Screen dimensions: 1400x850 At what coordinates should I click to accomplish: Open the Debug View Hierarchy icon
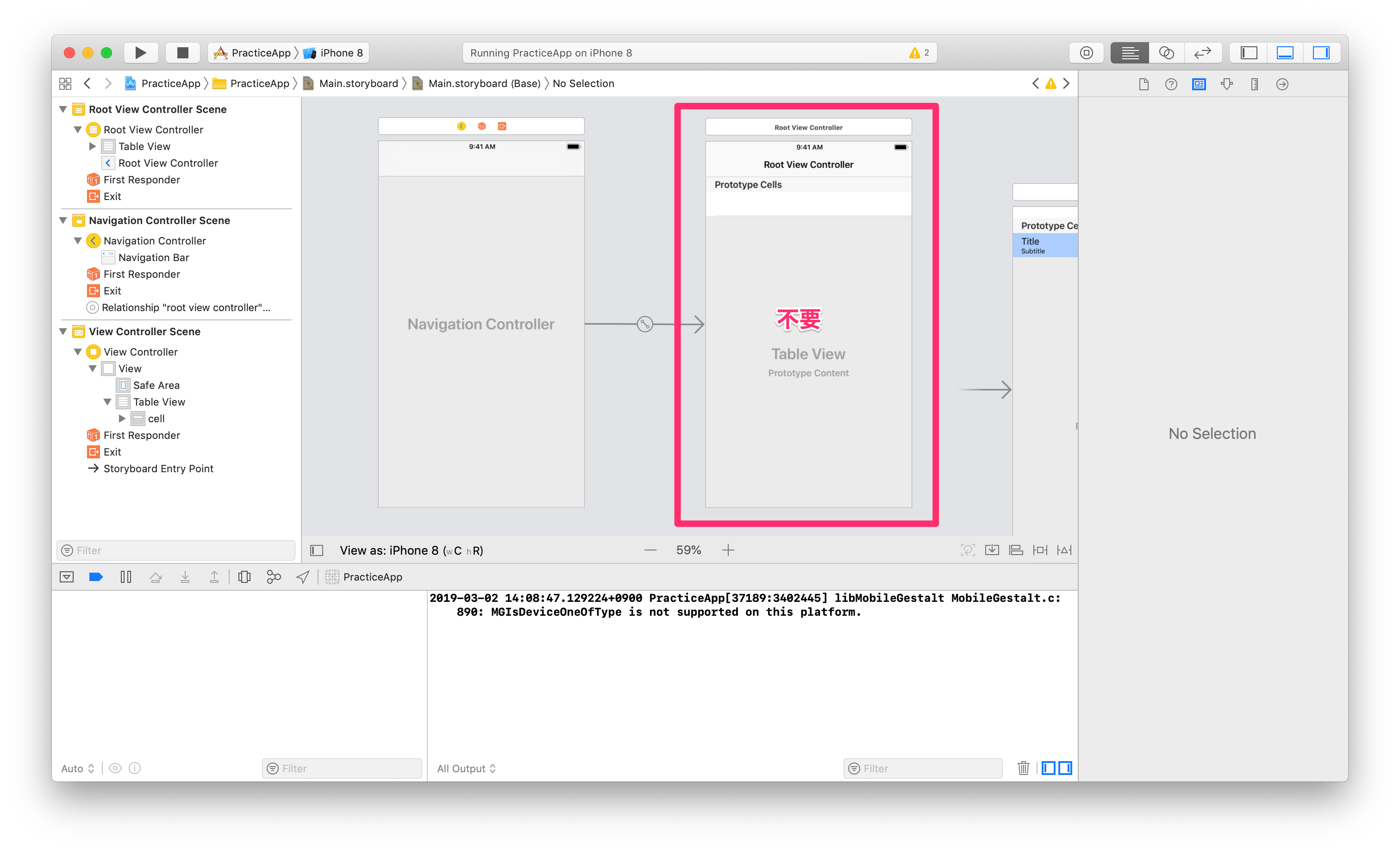[244, 577]
